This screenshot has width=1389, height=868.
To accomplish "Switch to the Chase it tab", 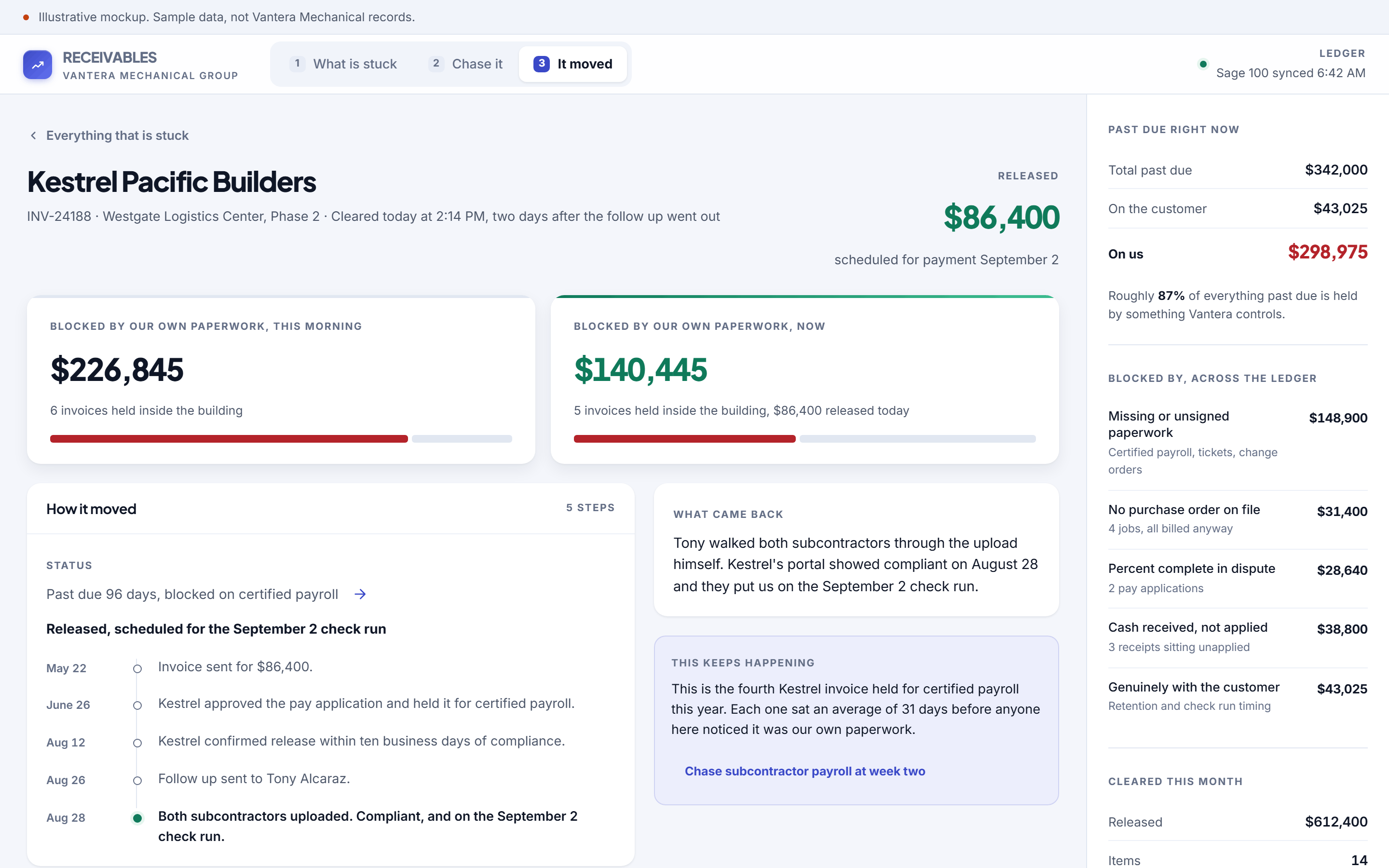I will click(x=465, y=64).
